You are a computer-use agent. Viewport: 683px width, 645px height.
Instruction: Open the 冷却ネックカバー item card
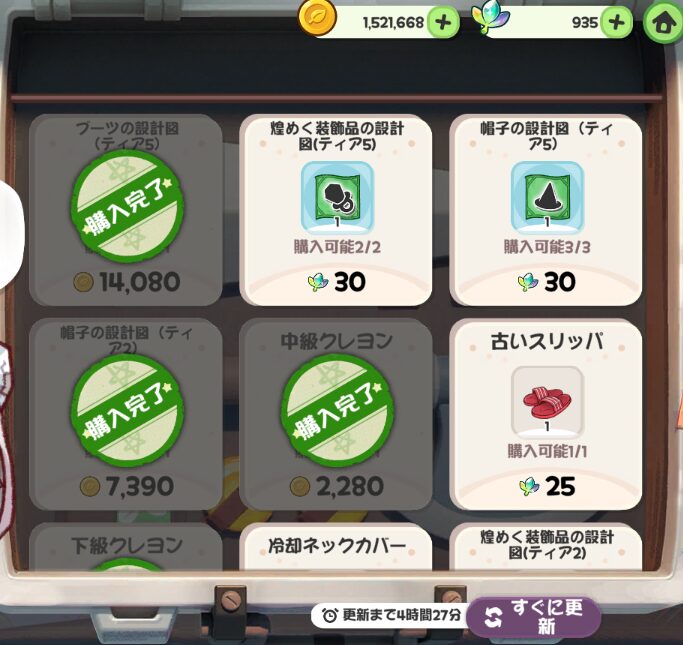[336, 547]
